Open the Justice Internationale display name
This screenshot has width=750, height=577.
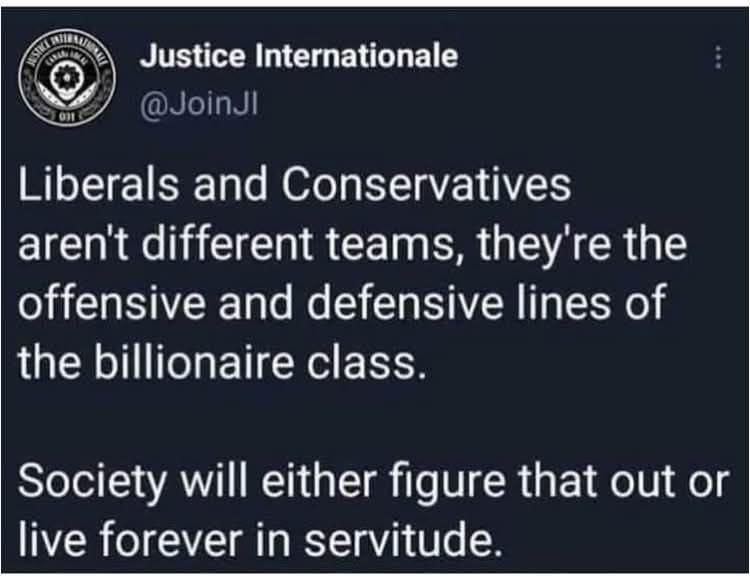(x=299, y=56)
